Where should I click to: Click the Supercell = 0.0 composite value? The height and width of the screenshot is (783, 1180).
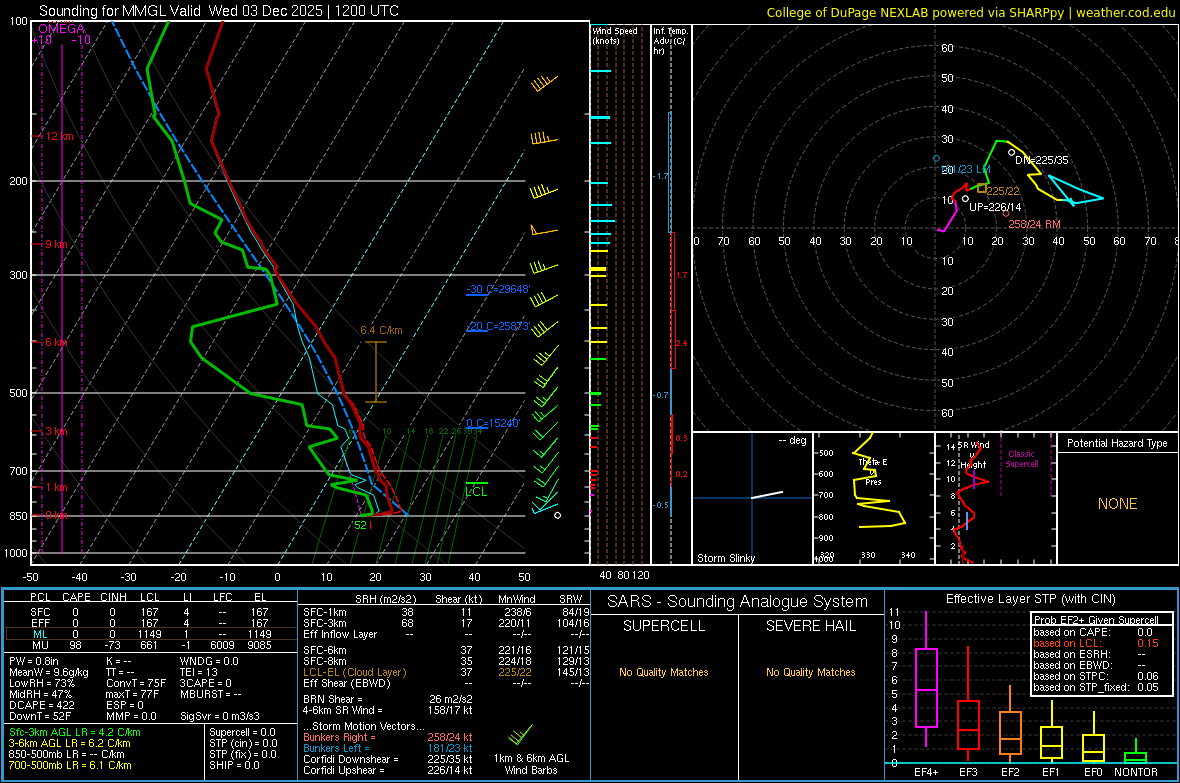click(x=242, y=732)
